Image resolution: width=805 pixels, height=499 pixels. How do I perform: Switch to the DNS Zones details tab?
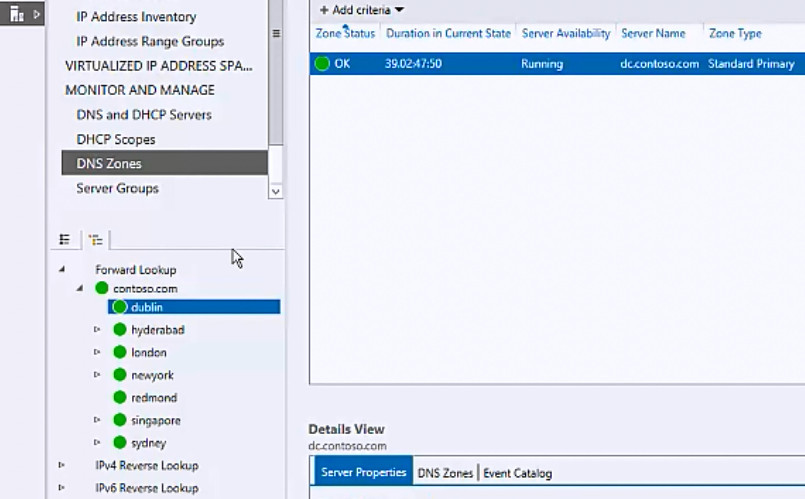pyautogui.click(x=445, y=473)
